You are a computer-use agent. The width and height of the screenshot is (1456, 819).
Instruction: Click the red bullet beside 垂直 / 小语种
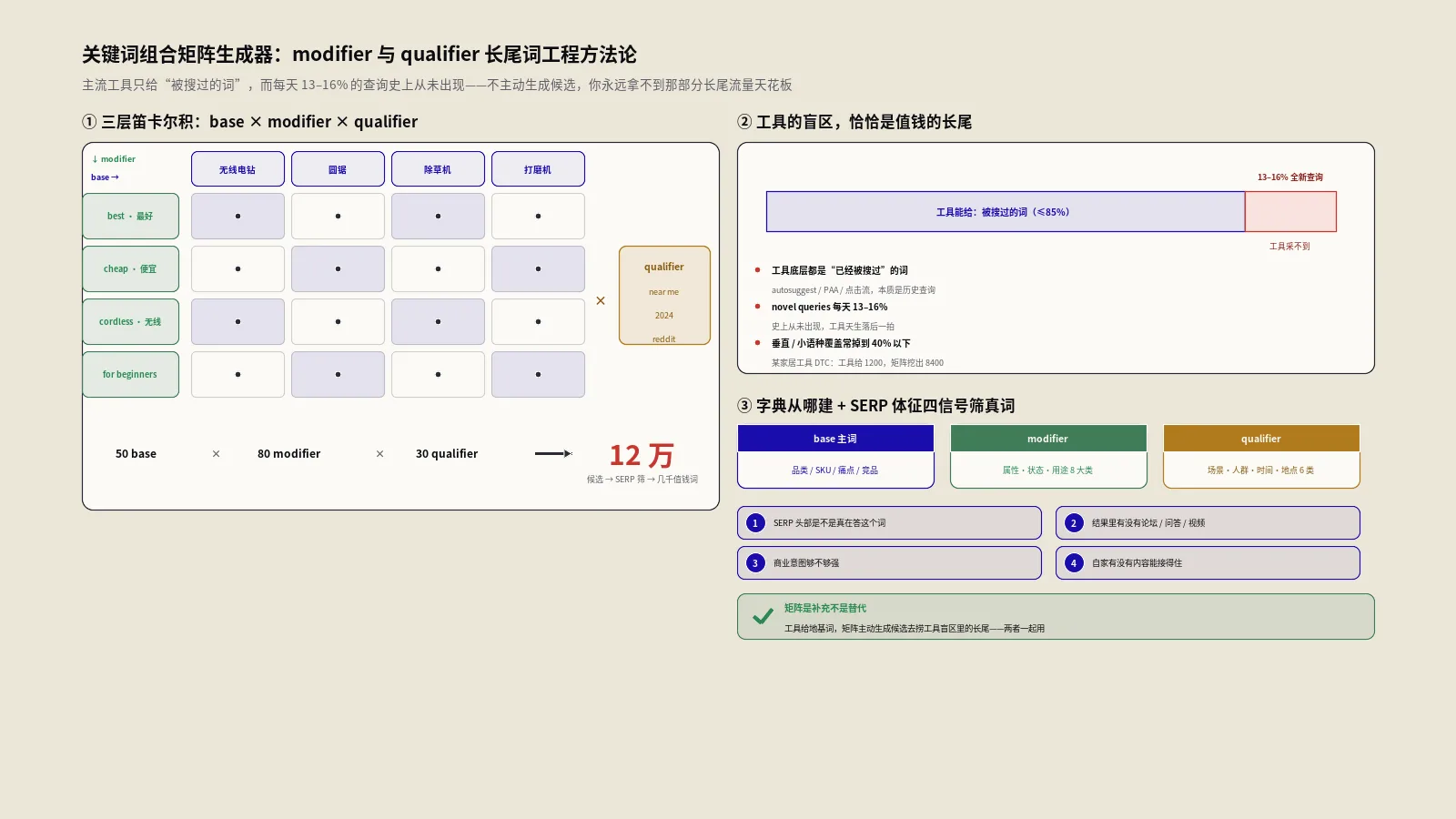click(757, 342)
